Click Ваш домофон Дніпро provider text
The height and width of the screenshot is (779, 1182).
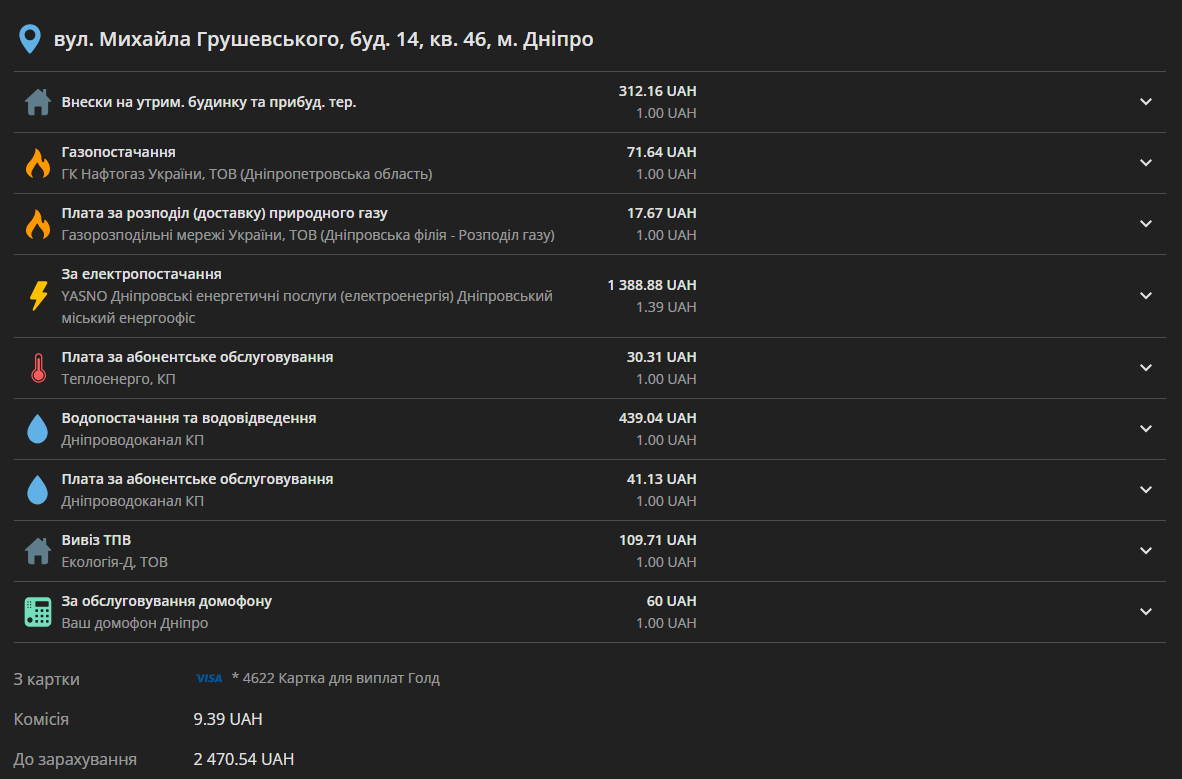coord(135,624)
